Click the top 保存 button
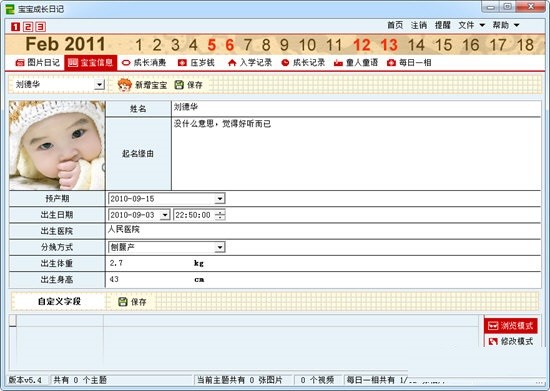550x391 pixels. (x=189, y=85)
